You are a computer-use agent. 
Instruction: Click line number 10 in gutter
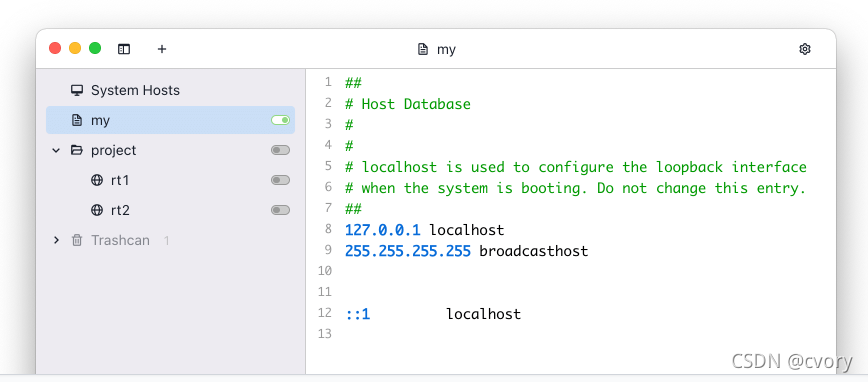click(x=325, y=271)
